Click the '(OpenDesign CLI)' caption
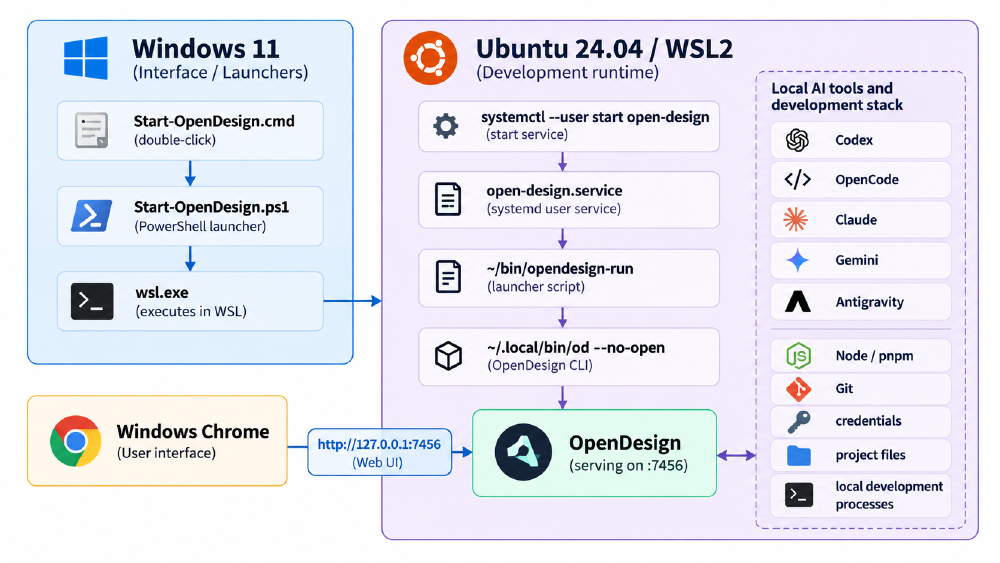Viewport: 1000px width, 563px height. point(540,365)
